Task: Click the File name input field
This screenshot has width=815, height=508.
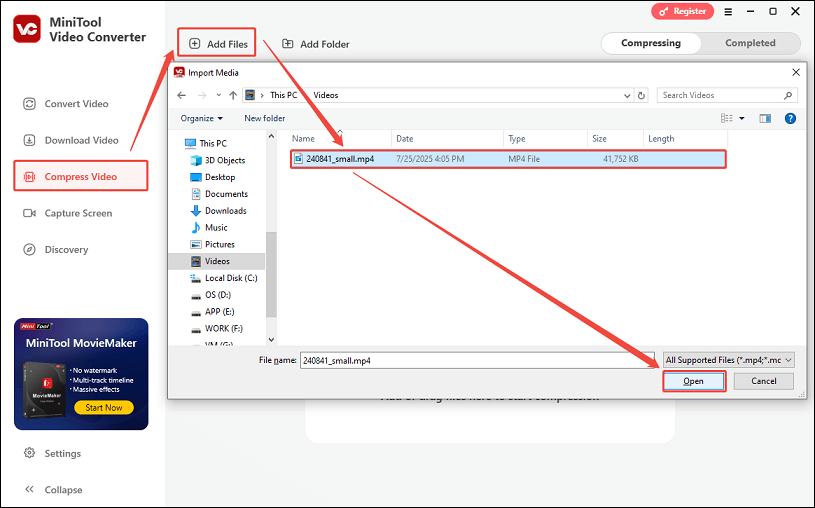Action: point(477,360)
